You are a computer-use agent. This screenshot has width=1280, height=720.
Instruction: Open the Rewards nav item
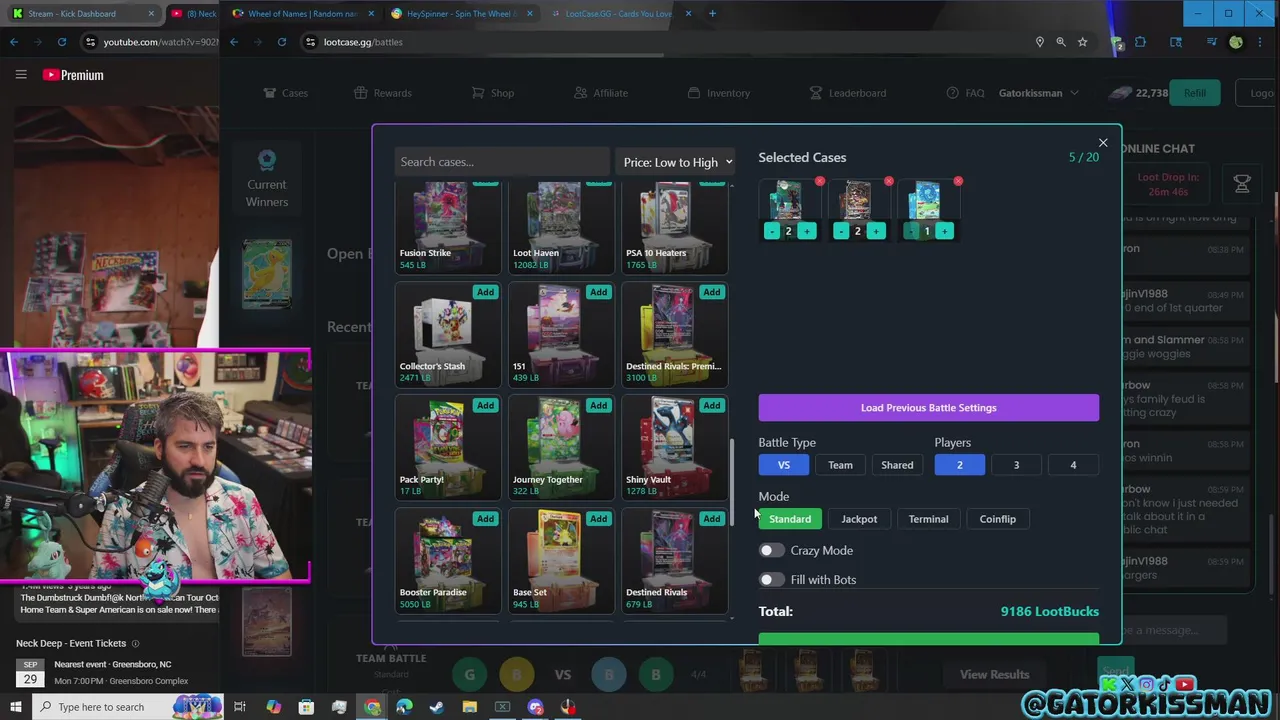click(x=382, y=93)
